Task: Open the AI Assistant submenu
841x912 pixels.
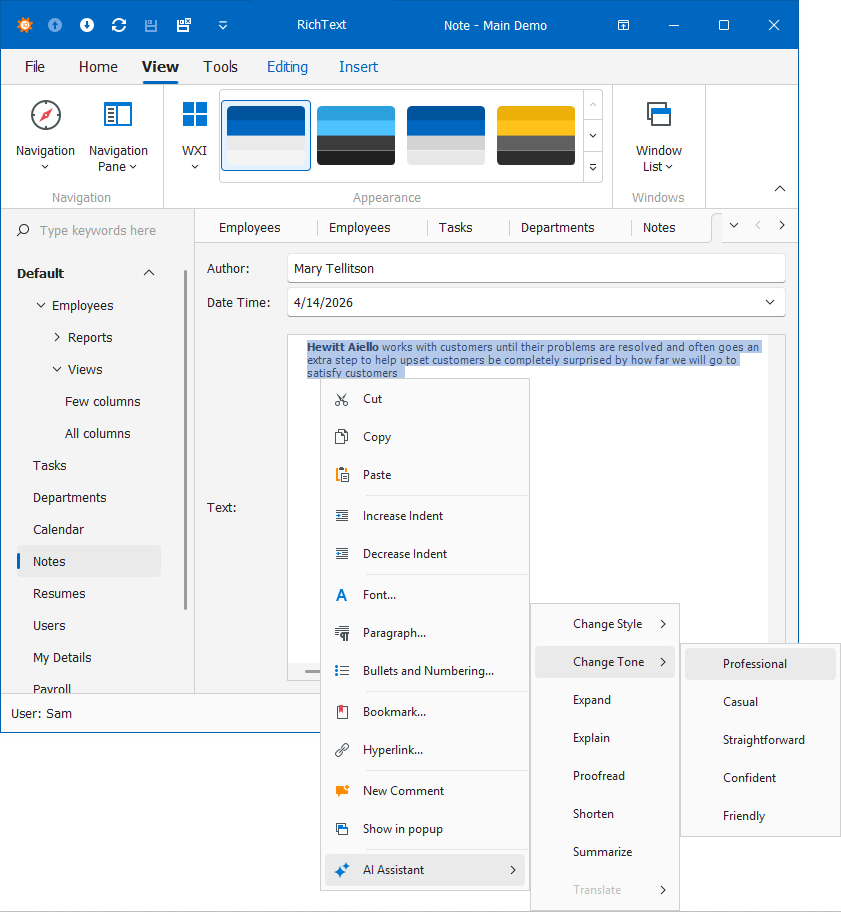Action: point(425,870)
